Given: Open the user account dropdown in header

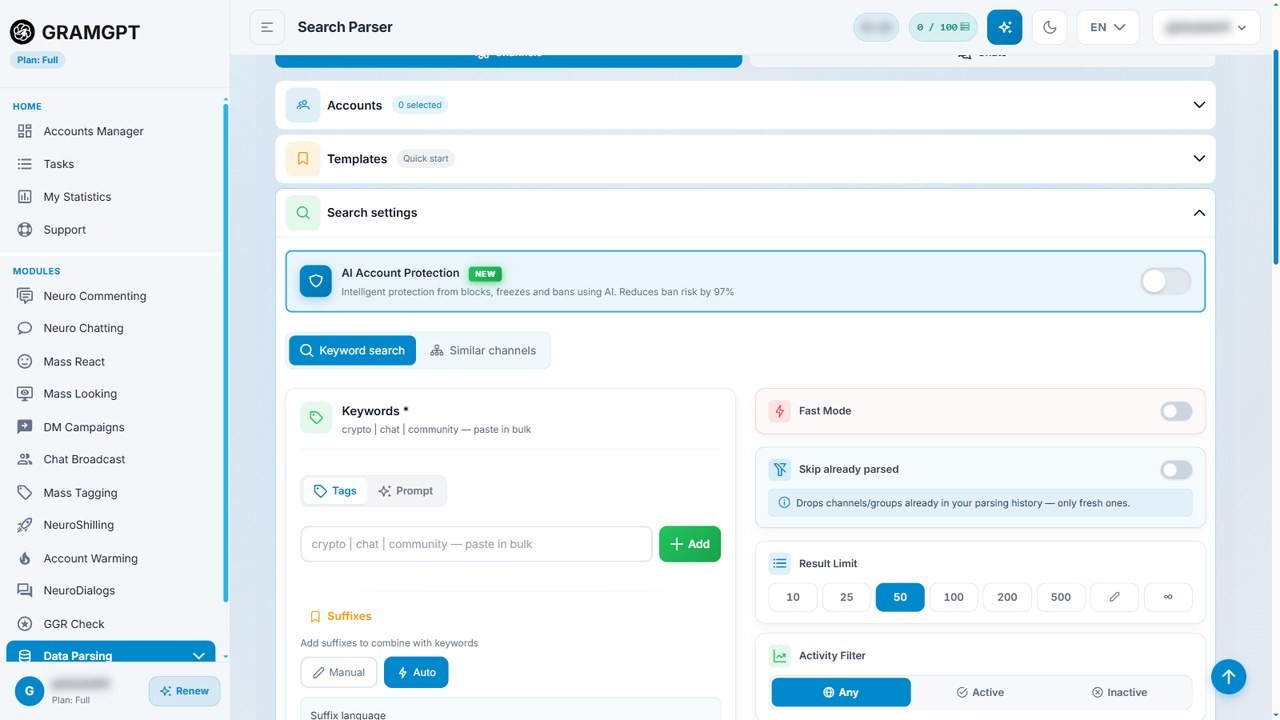Looking at the screenshot, I should 1206,27.
